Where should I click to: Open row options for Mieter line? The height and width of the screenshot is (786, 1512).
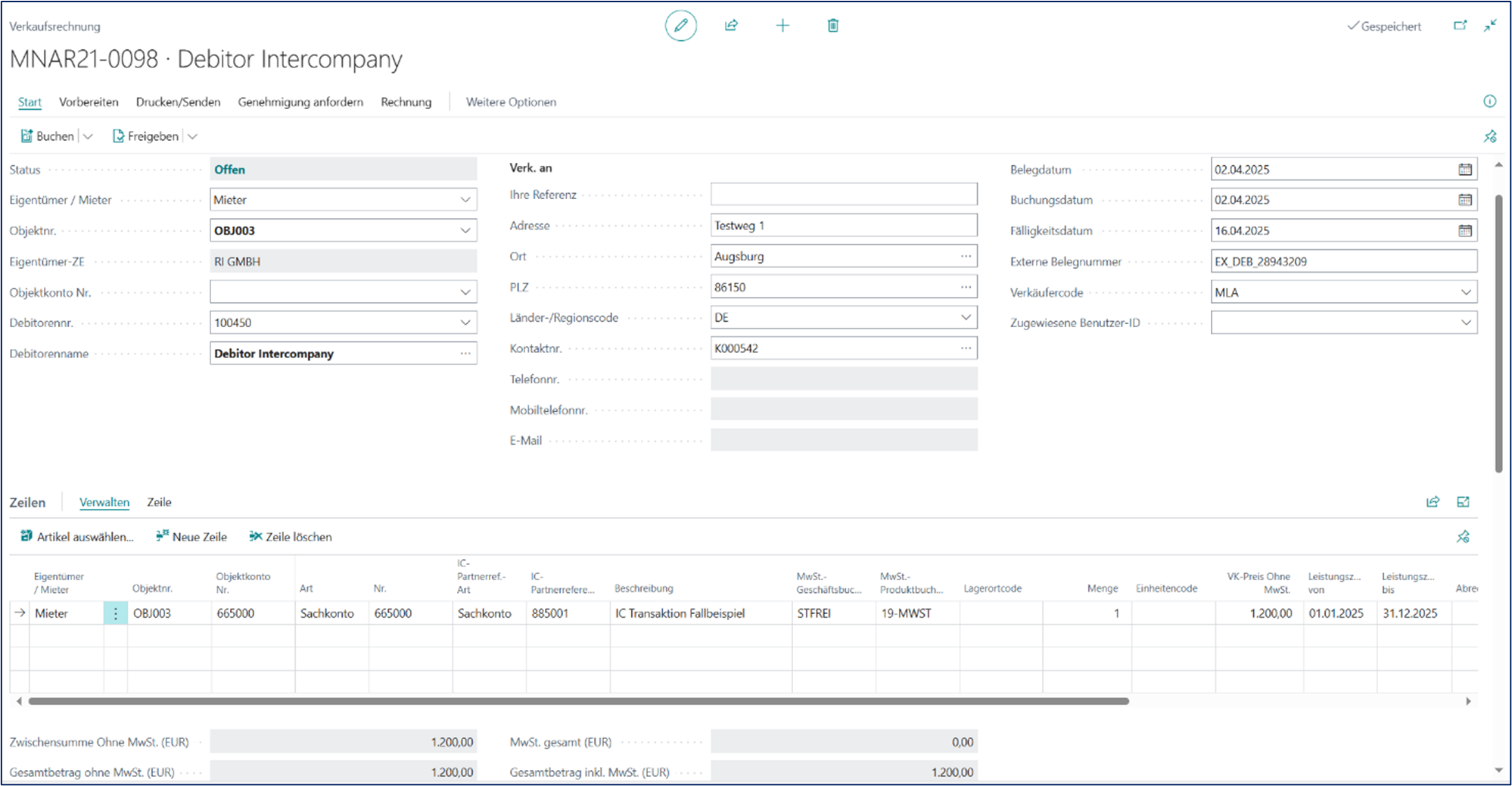pyautogui.click(x=116, y=613)
